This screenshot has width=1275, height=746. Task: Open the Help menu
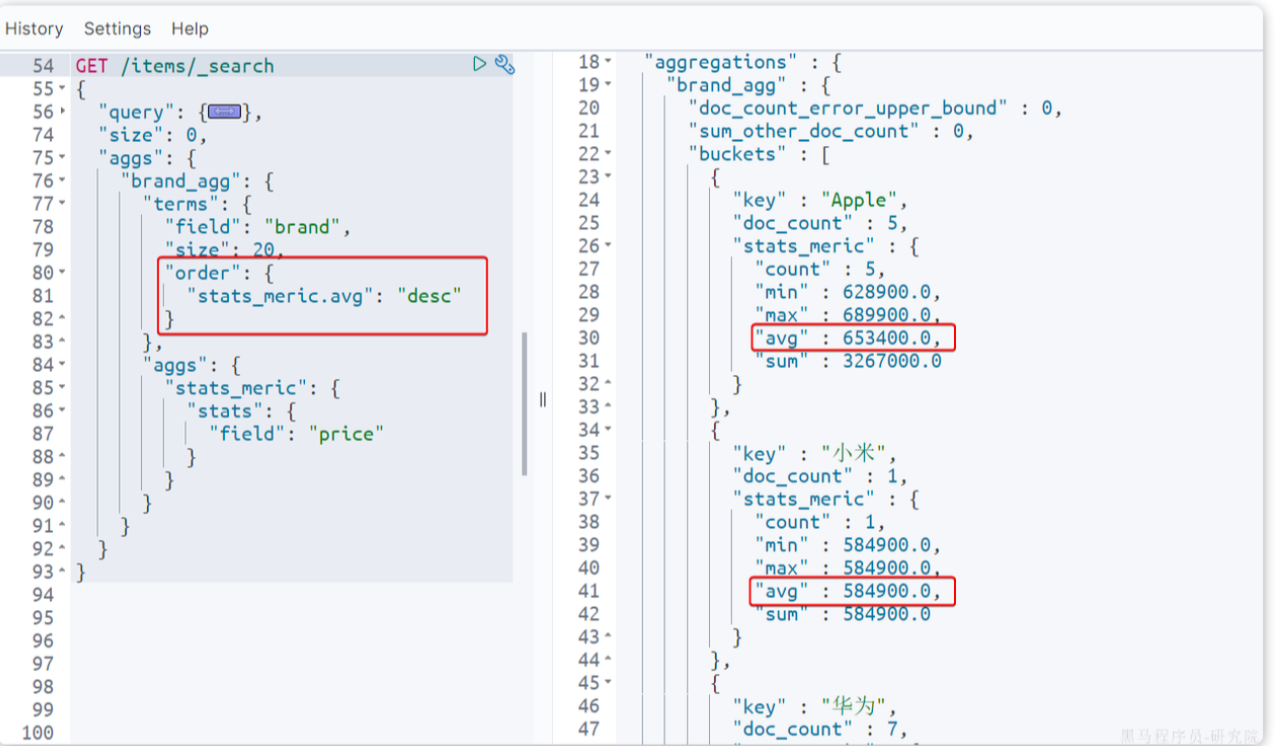[190, 29]
